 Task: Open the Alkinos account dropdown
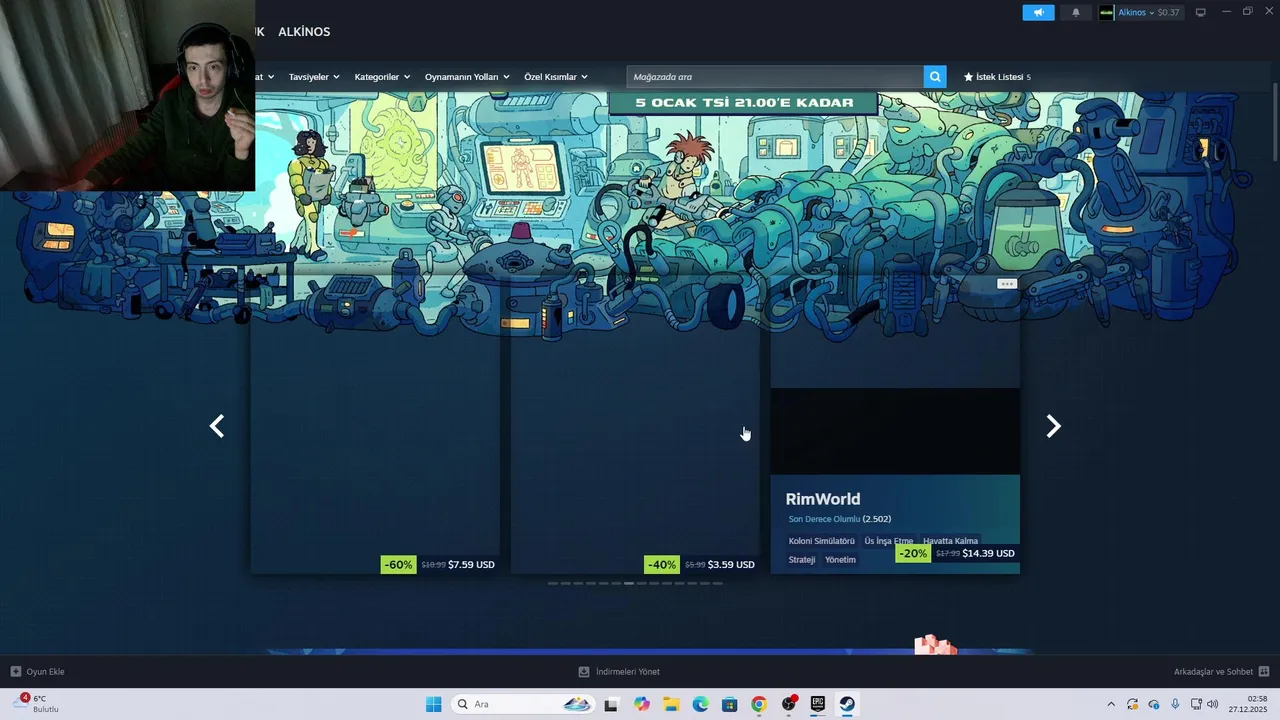point(1136,12)
